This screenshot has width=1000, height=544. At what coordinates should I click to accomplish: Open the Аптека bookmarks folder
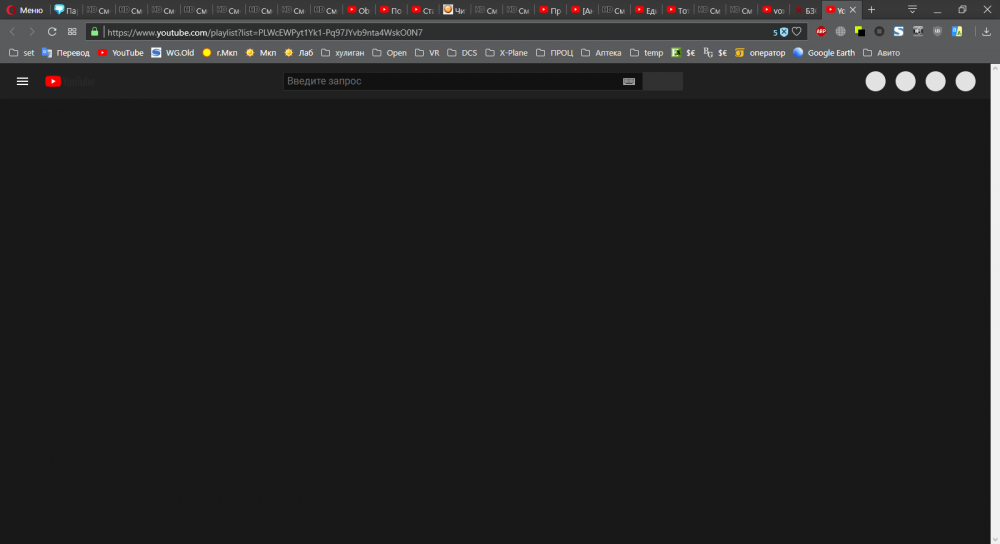601,53
